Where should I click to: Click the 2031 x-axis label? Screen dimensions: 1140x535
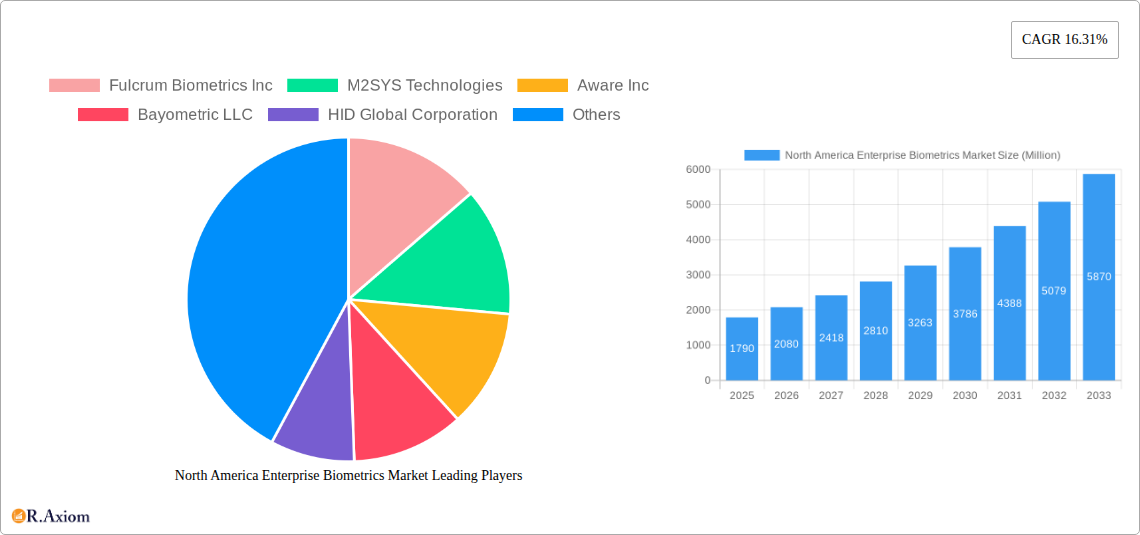(x=1010, y=396)
